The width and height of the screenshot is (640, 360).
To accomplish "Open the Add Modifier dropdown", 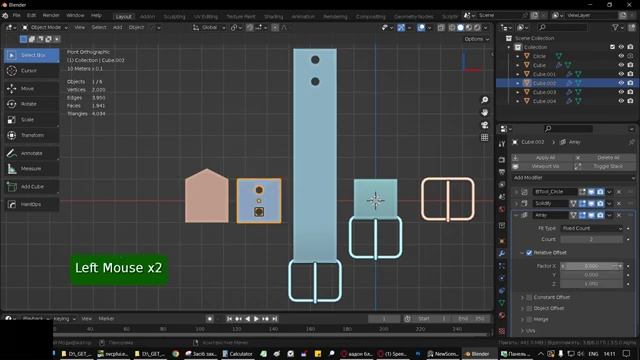I will [x=573, y=178].
